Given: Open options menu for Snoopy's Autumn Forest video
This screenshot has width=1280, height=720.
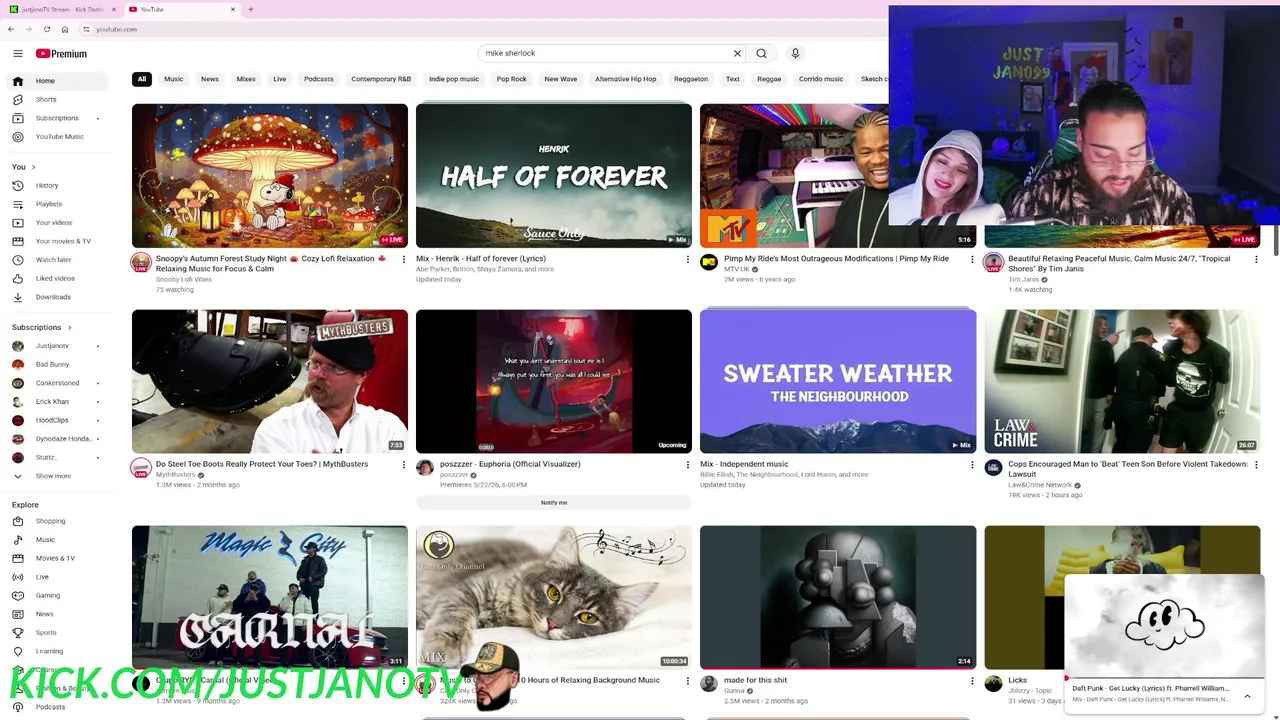Looking at the screenshot, I should coord(404,259).
